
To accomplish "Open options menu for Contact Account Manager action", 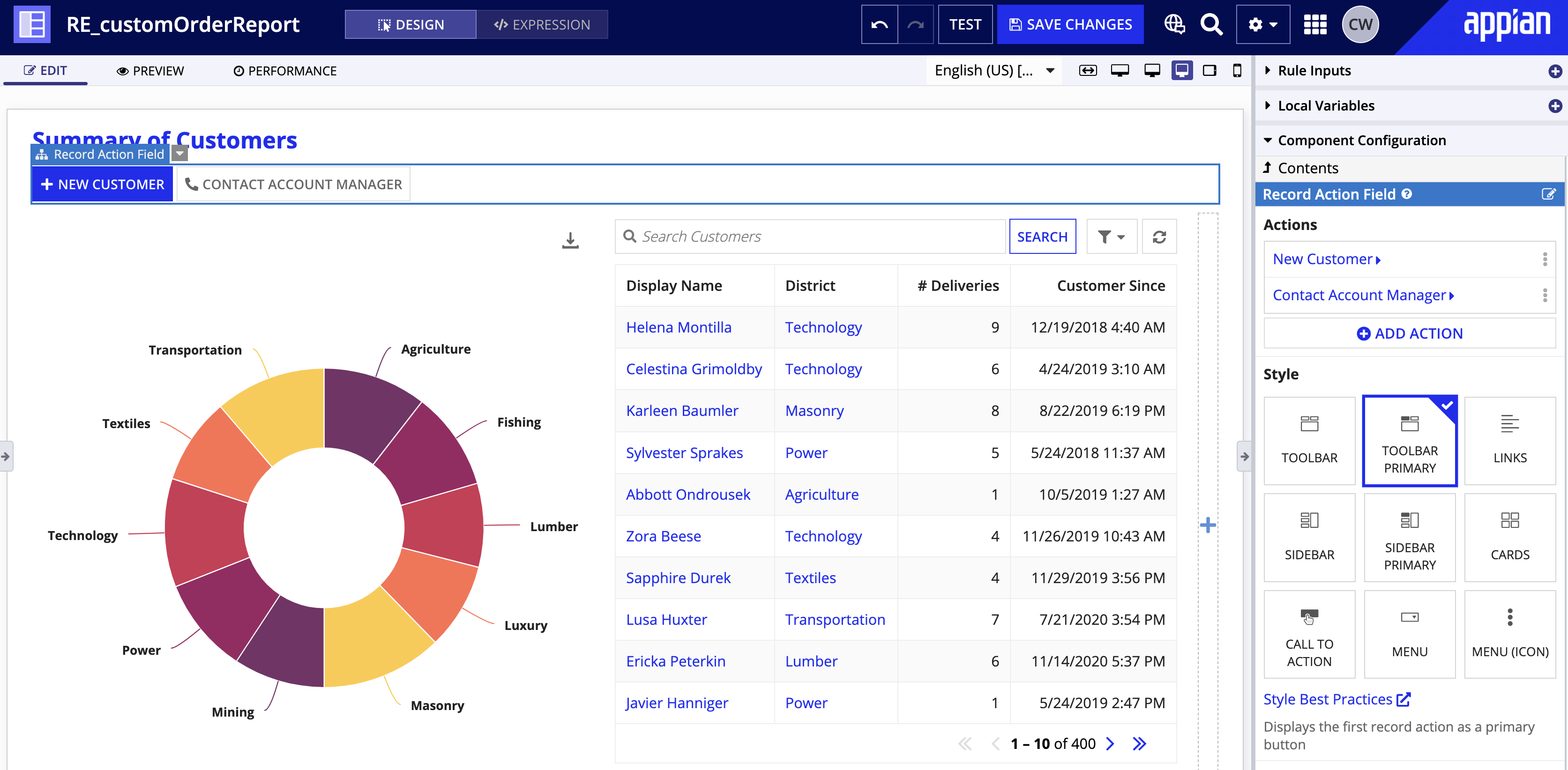I will click(1545, 296).
